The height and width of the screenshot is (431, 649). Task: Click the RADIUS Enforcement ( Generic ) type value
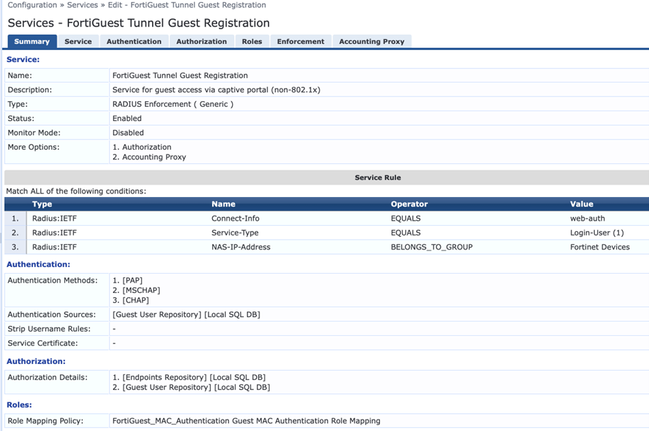click(x=173, y=104)
